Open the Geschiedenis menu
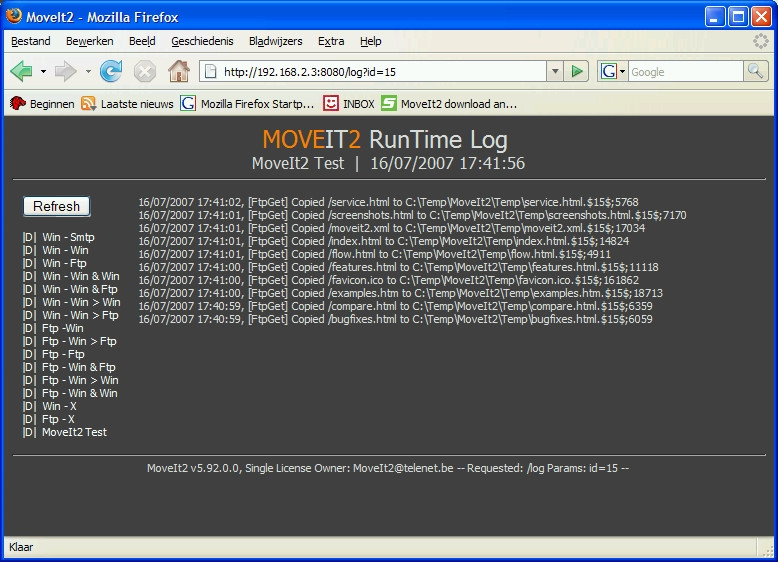 pyautogui.click(x=202, y=41)
